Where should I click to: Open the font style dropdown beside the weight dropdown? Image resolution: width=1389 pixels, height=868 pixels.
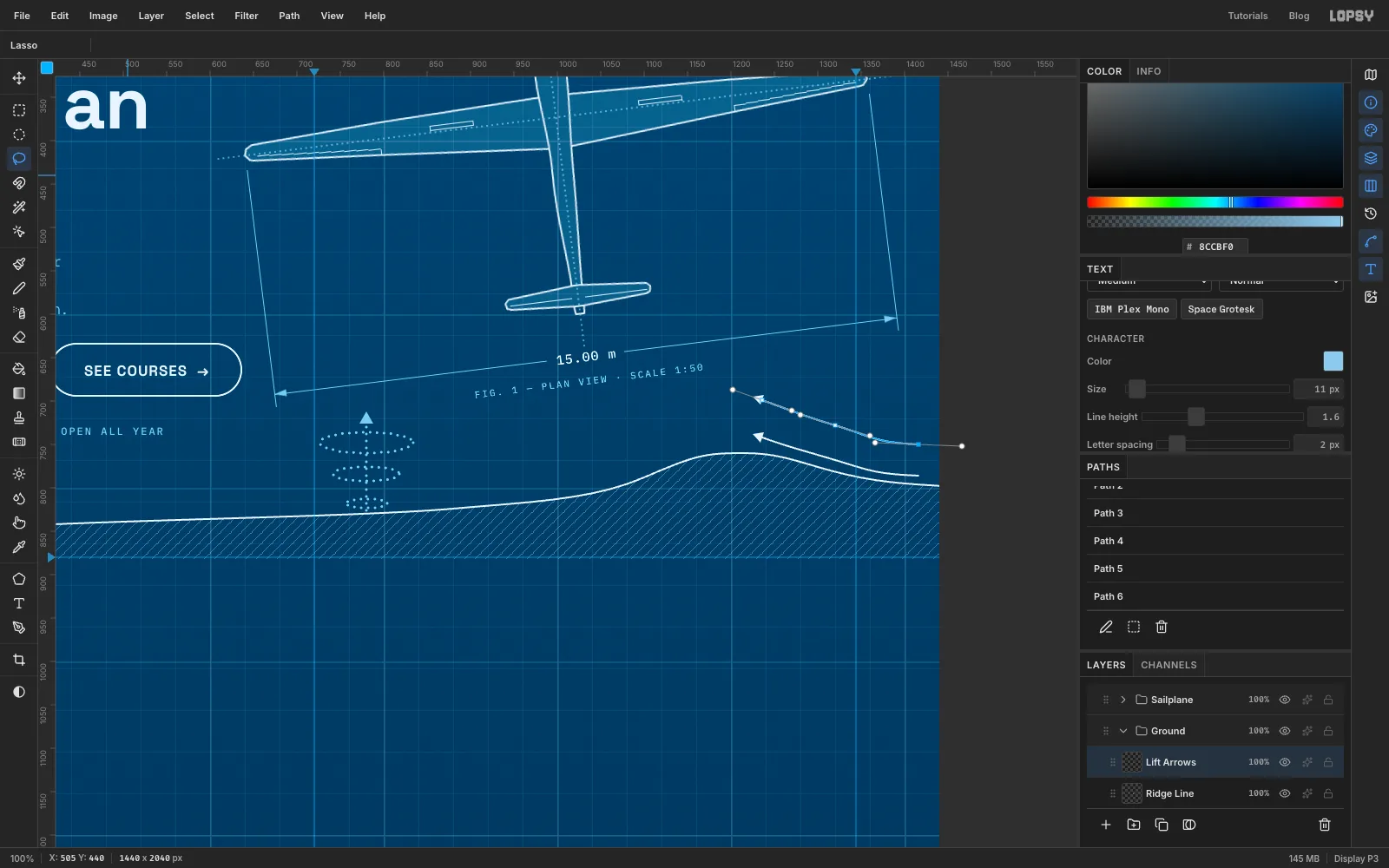pyautogui.click(x=1280, y=283)
